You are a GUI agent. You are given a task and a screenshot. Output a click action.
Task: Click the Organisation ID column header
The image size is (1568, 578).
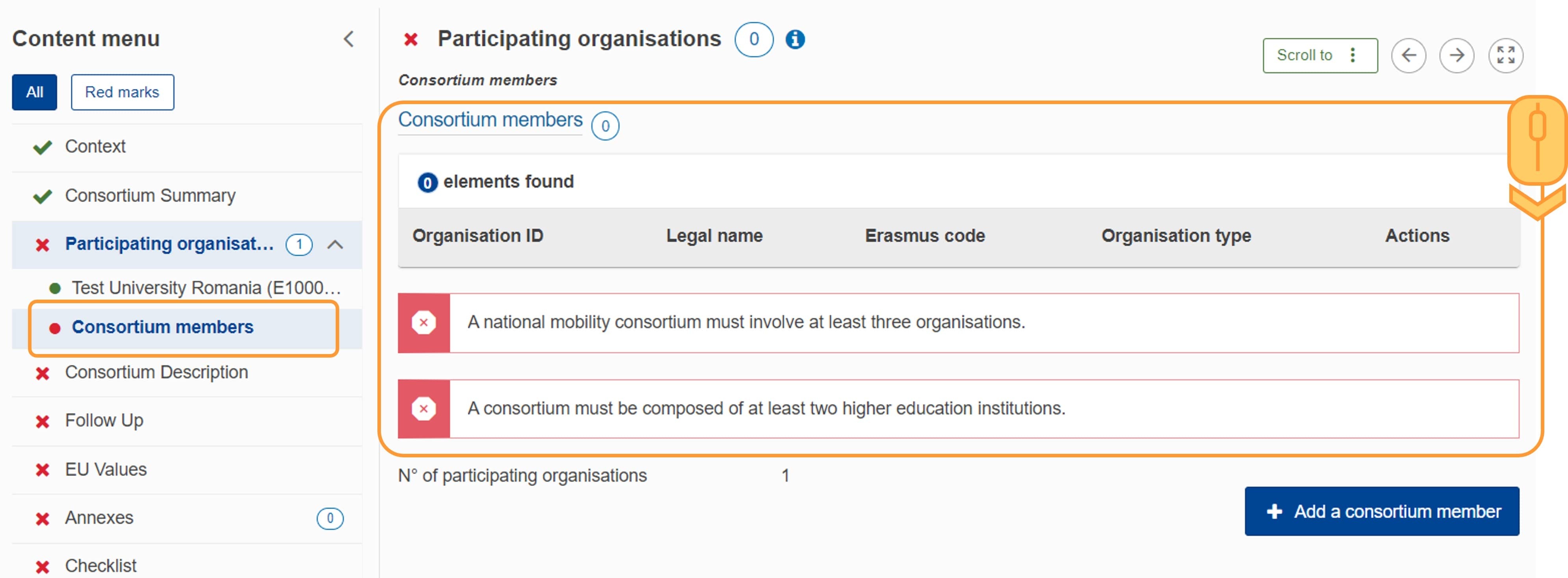coord(478,236)
